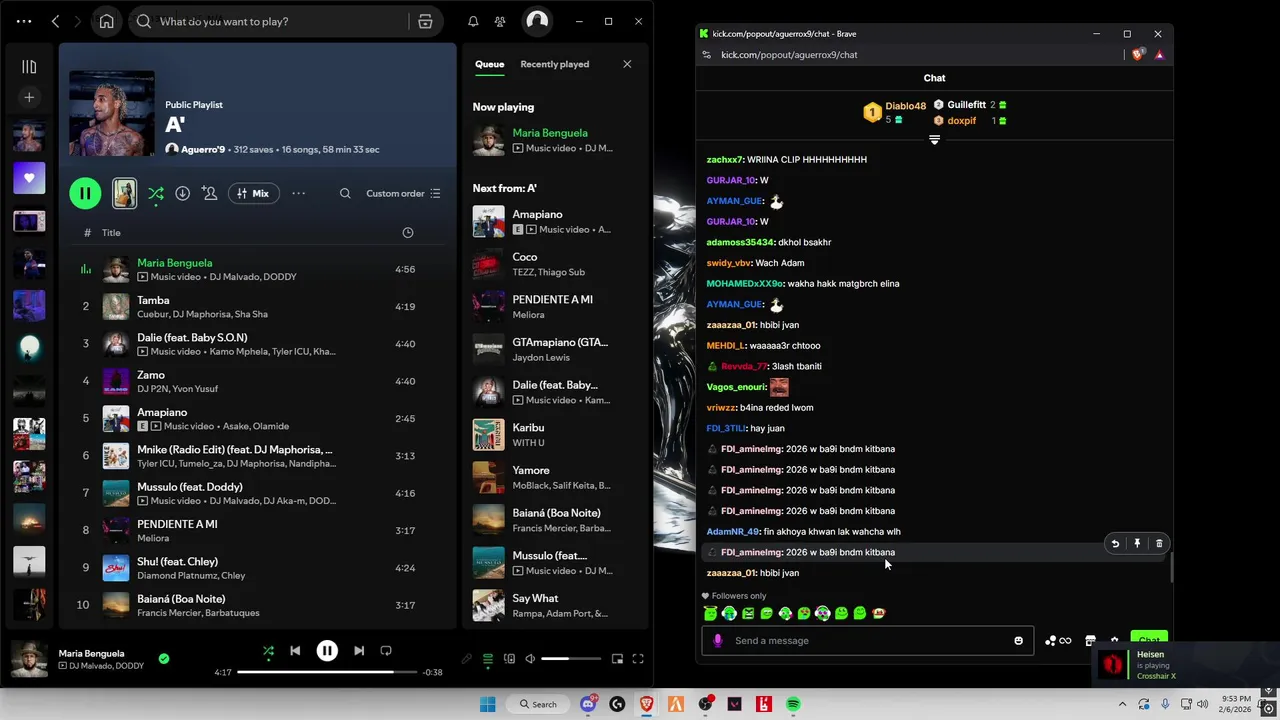The image size is (1280, 720).
Task: Toggle playlist shuffle in playlist header
Action: click(x=156, y=193)
